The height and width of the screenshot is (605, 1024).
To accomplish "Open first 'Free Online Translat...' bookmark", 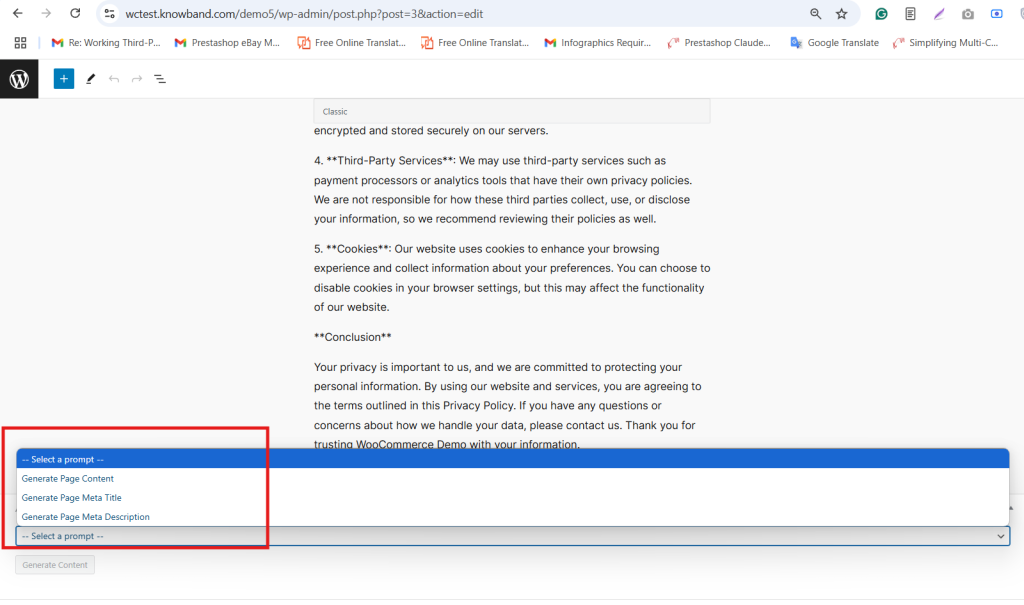I will 351,42.
